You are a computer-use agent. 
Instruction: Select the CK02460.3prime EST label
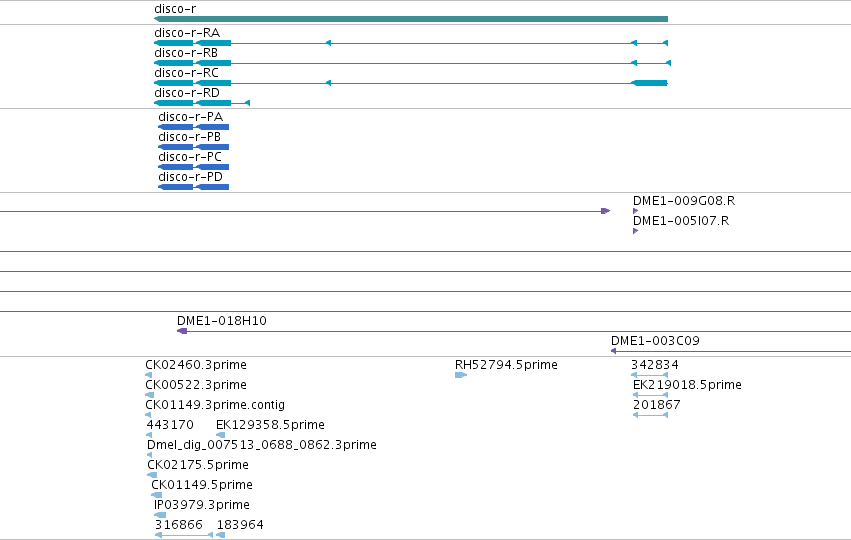(x=196, y=365)
